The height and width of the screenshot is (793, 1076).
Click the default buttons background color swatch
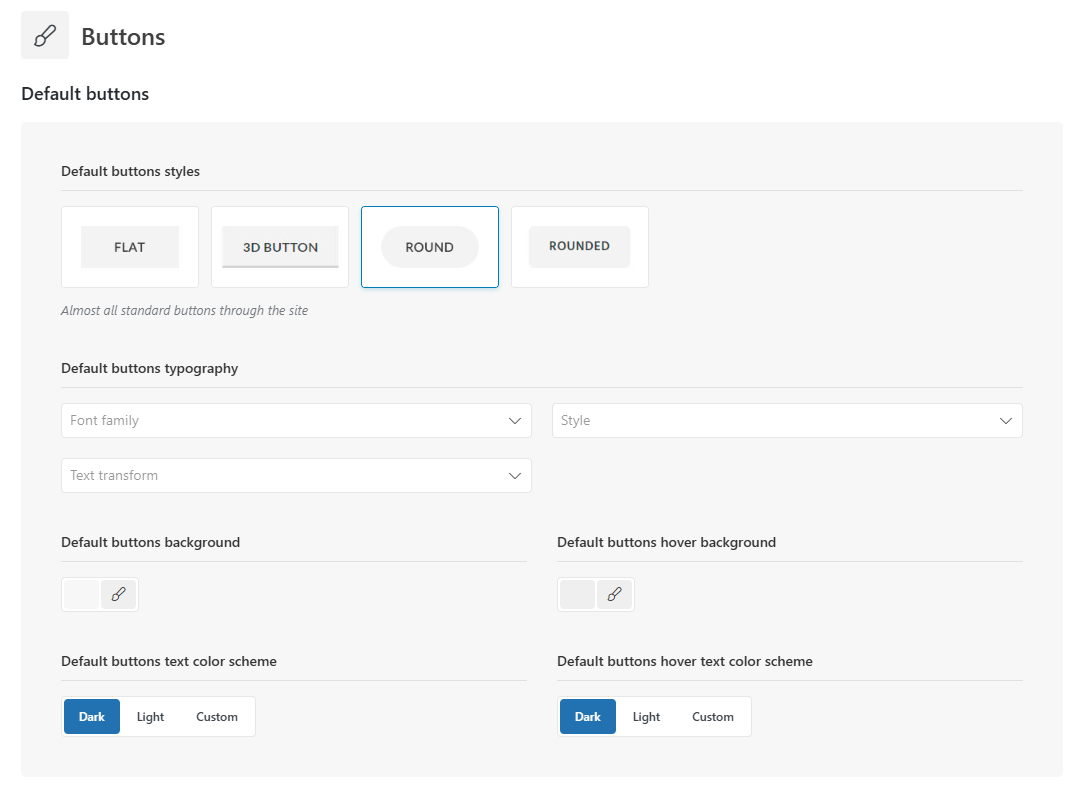pyautogui.click(x=82, y=594)
